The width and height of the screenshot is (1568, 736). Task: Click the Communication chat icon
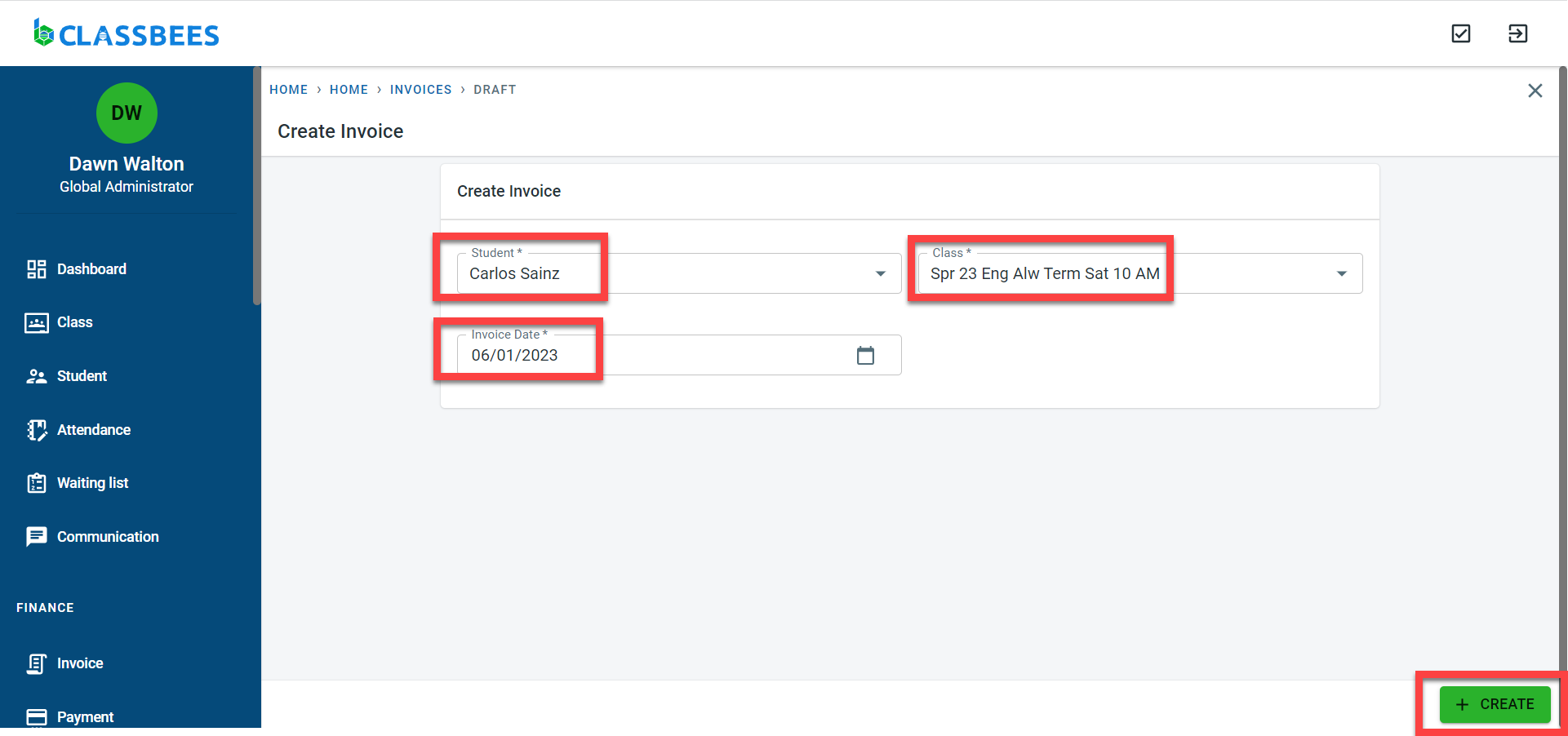click(36, 537)
